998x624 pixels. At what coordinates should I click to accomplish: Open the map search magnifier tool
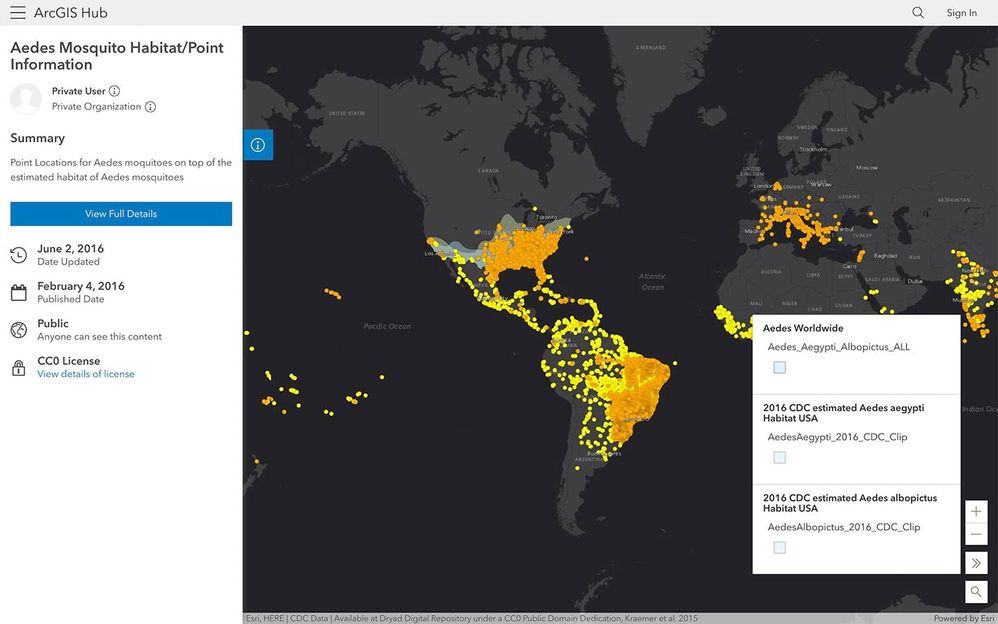976,591
